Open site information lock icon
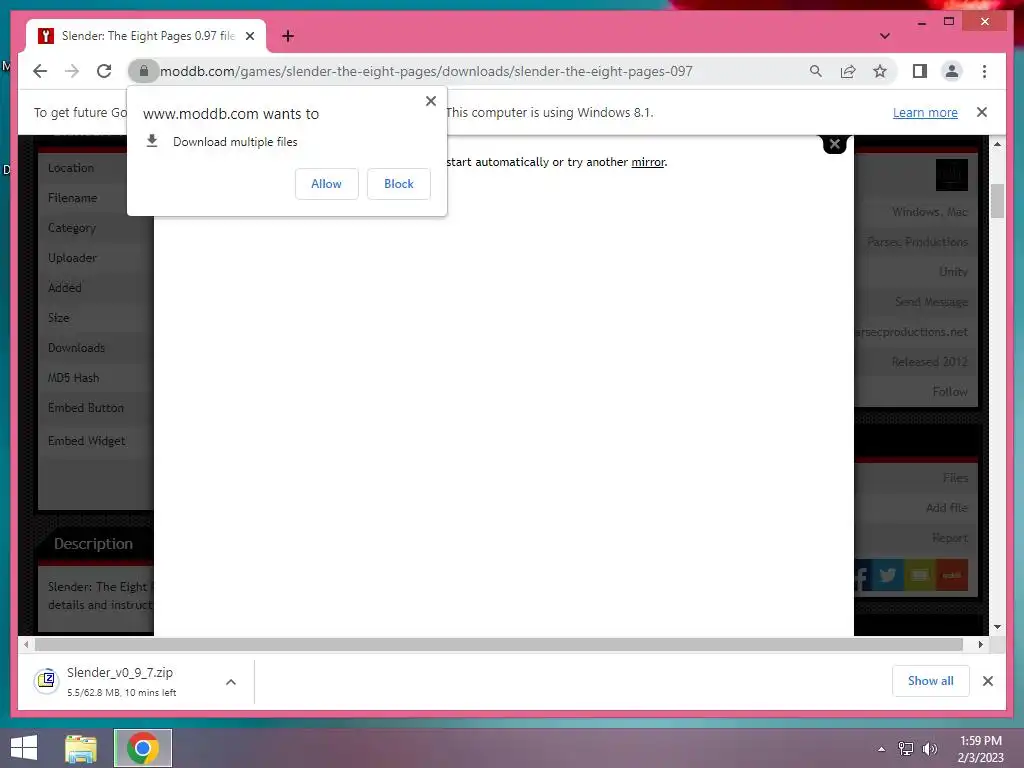Screen dimensions: 1024x768 (144, 71)
